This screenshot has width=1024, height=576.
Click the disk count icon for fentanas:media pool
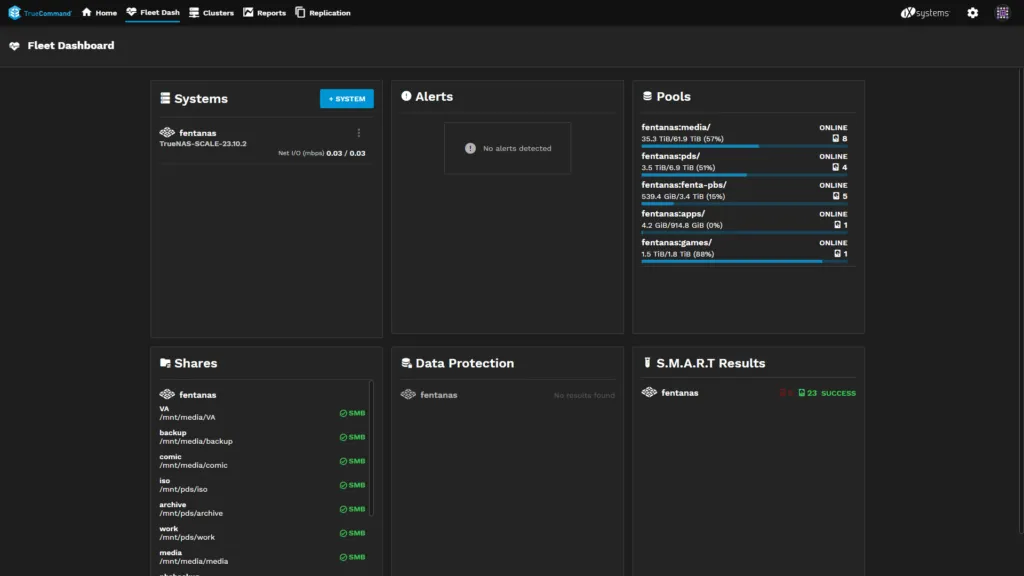click(835, 138)
